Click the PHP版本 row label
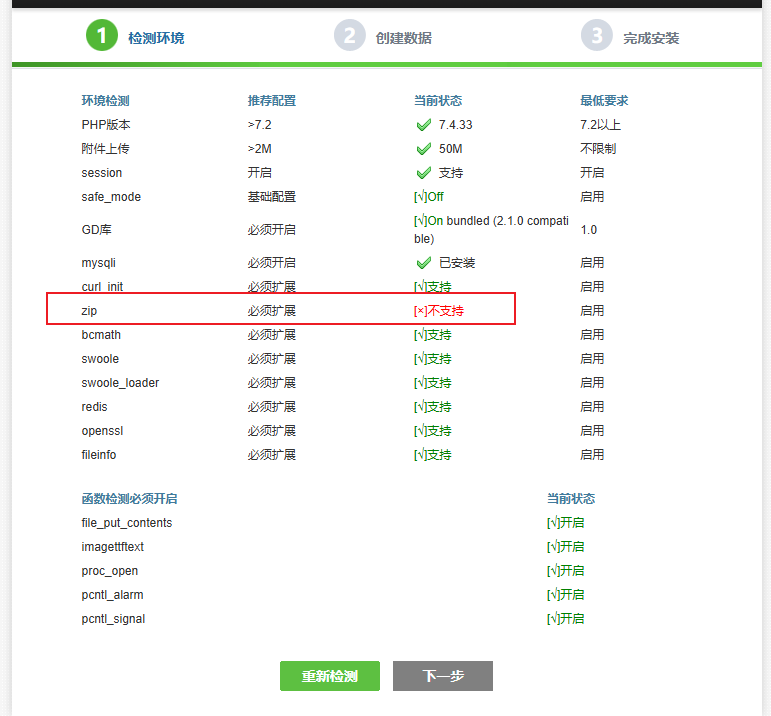 point(106,125)
